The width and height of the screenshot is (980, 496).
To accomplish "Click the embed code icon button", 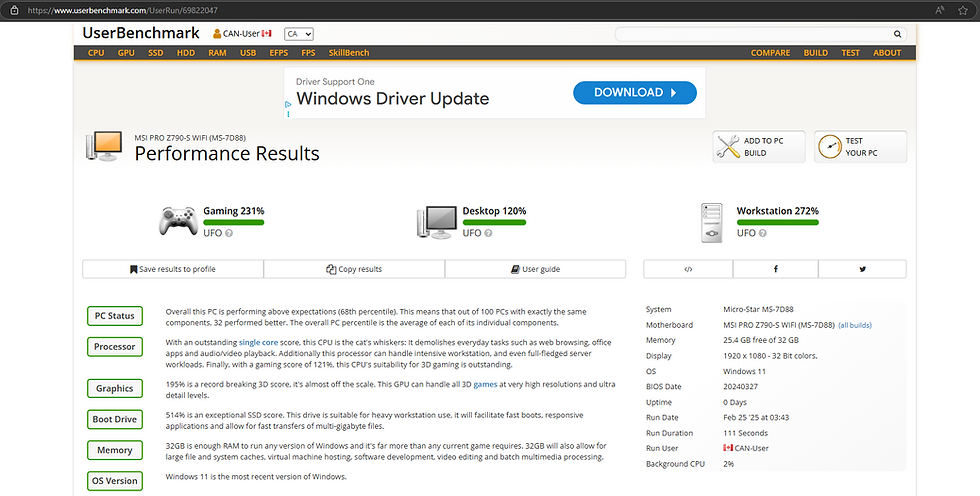I will point(688,269).
